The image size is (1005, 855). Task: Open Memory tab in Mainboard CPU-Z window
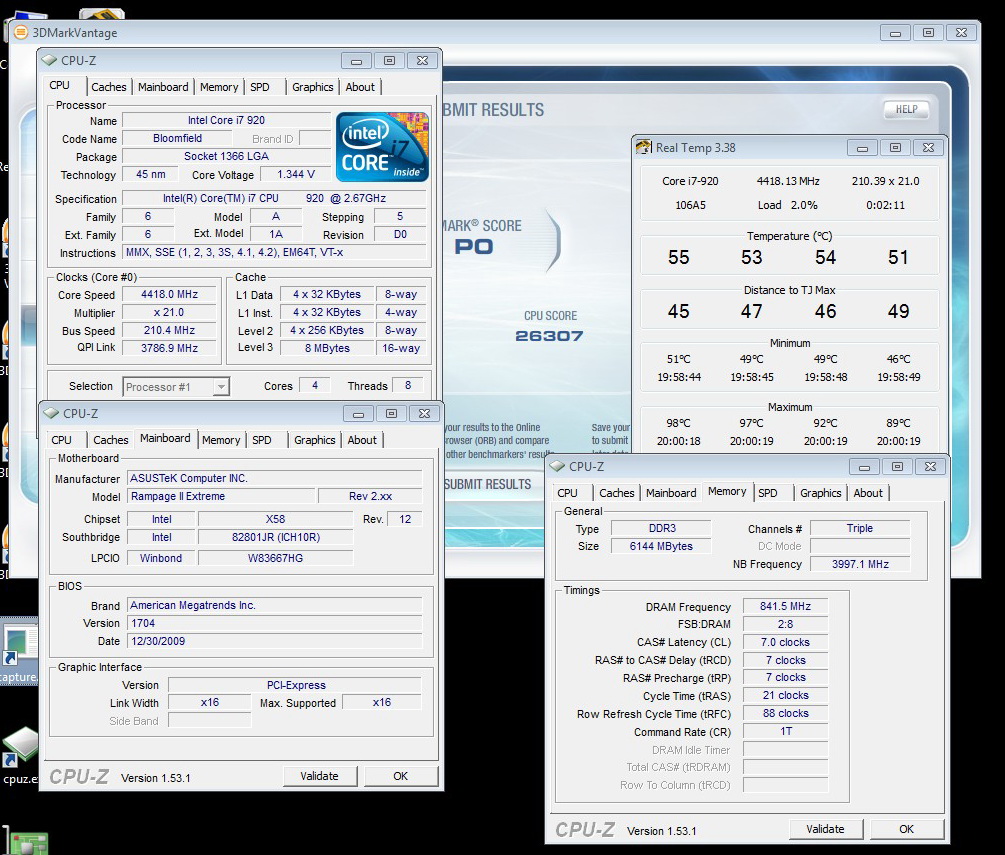(220, 440)
